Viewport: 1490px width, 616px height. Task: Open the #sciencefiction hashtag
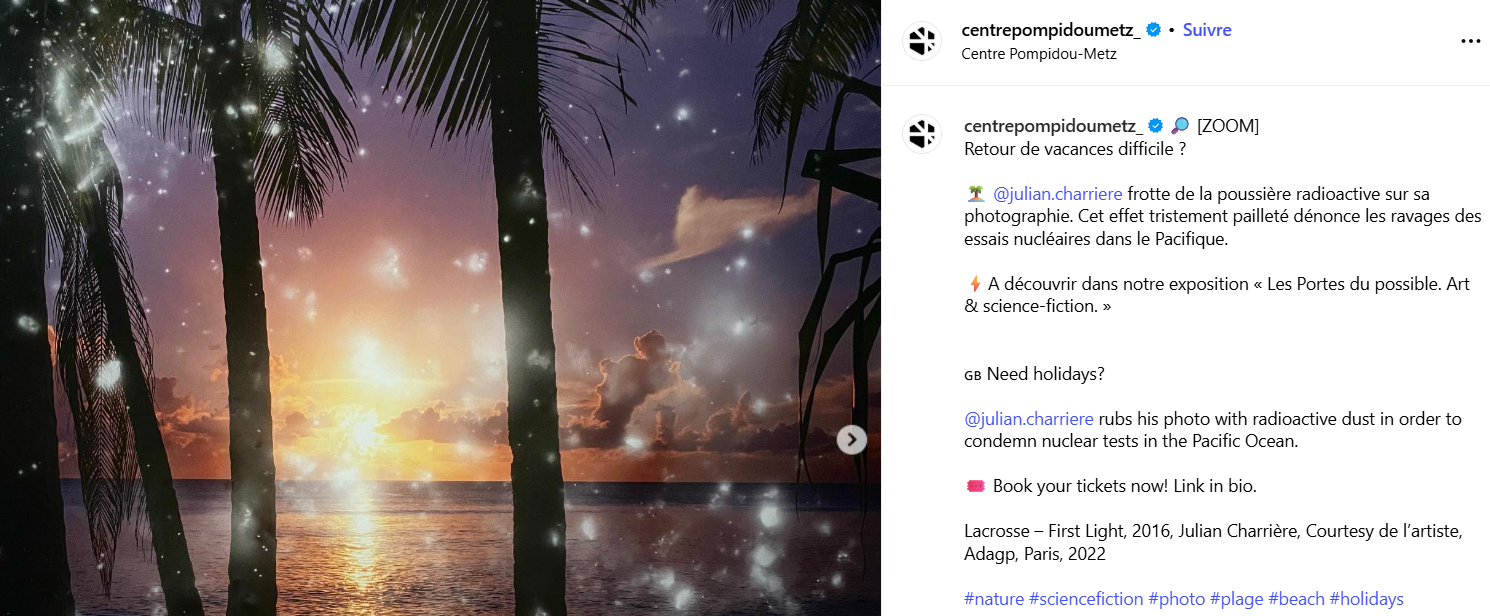coord(1086,599)
